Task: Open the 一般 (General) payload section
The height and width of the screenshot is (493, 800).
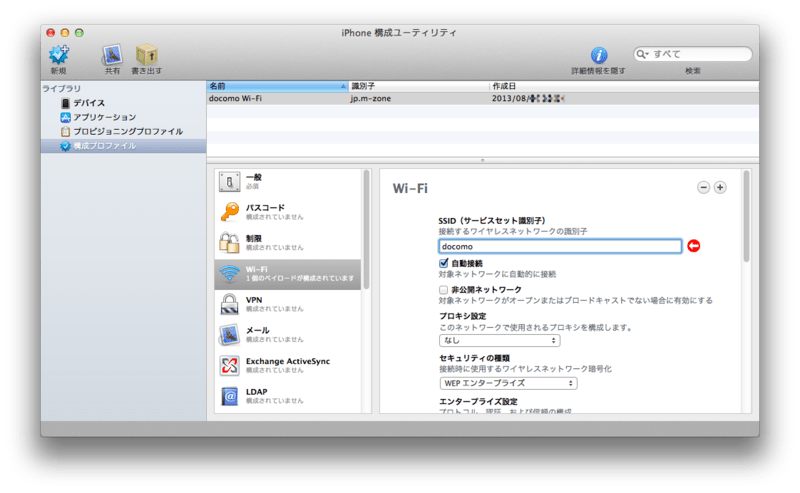Action: (x=288, y=182)
